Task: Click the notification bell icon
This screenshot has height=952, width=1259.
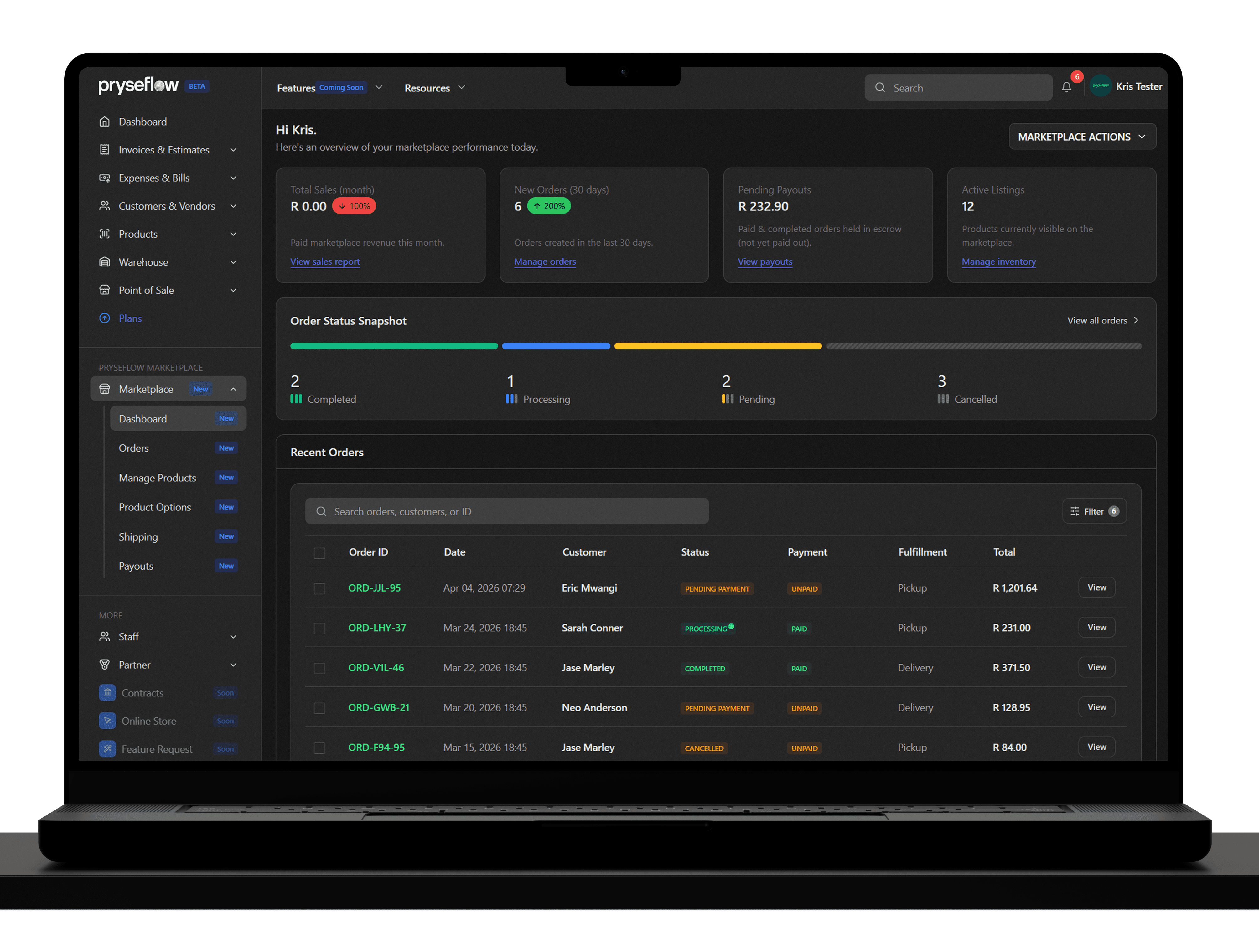Action: [x=1066, y=87]
